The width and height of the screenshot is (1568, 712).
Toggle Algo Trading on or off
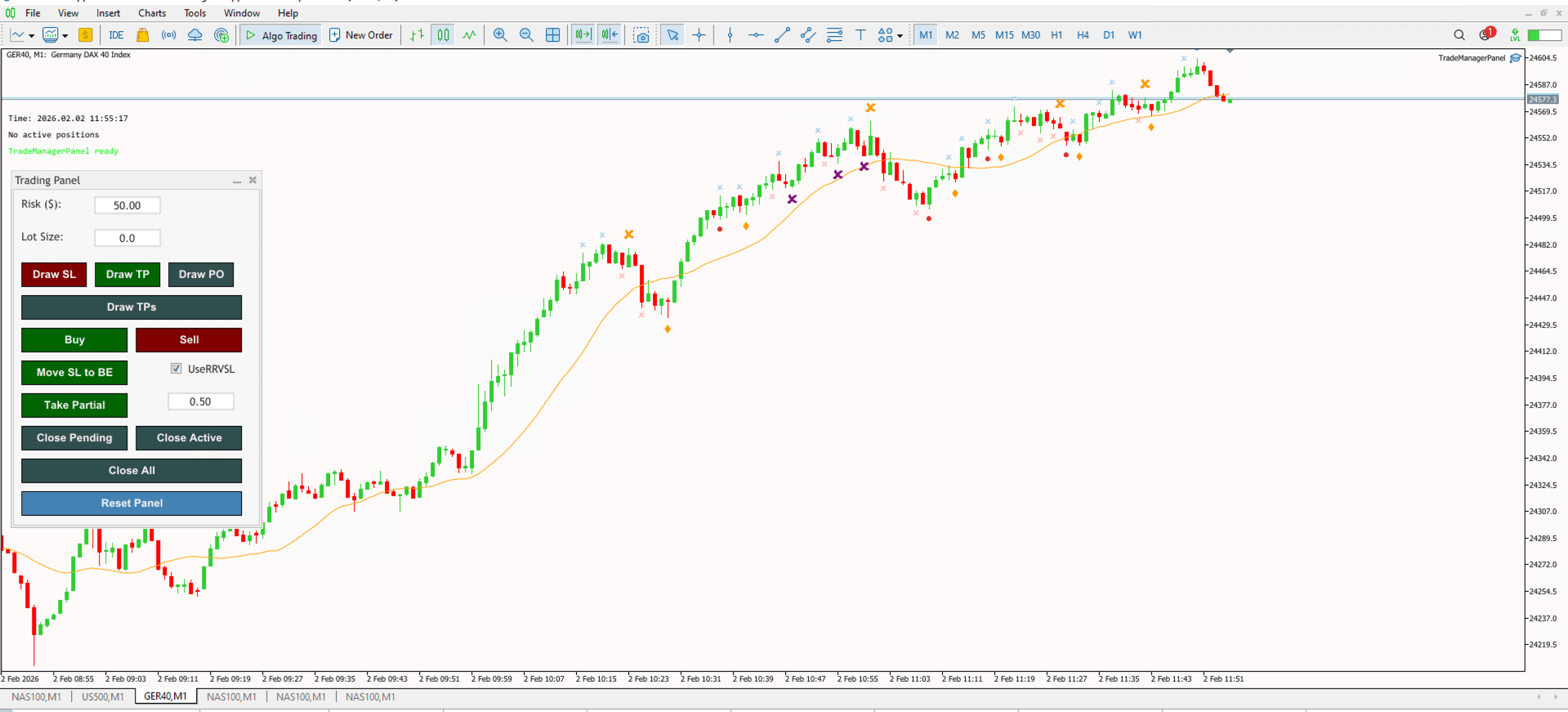281,35
